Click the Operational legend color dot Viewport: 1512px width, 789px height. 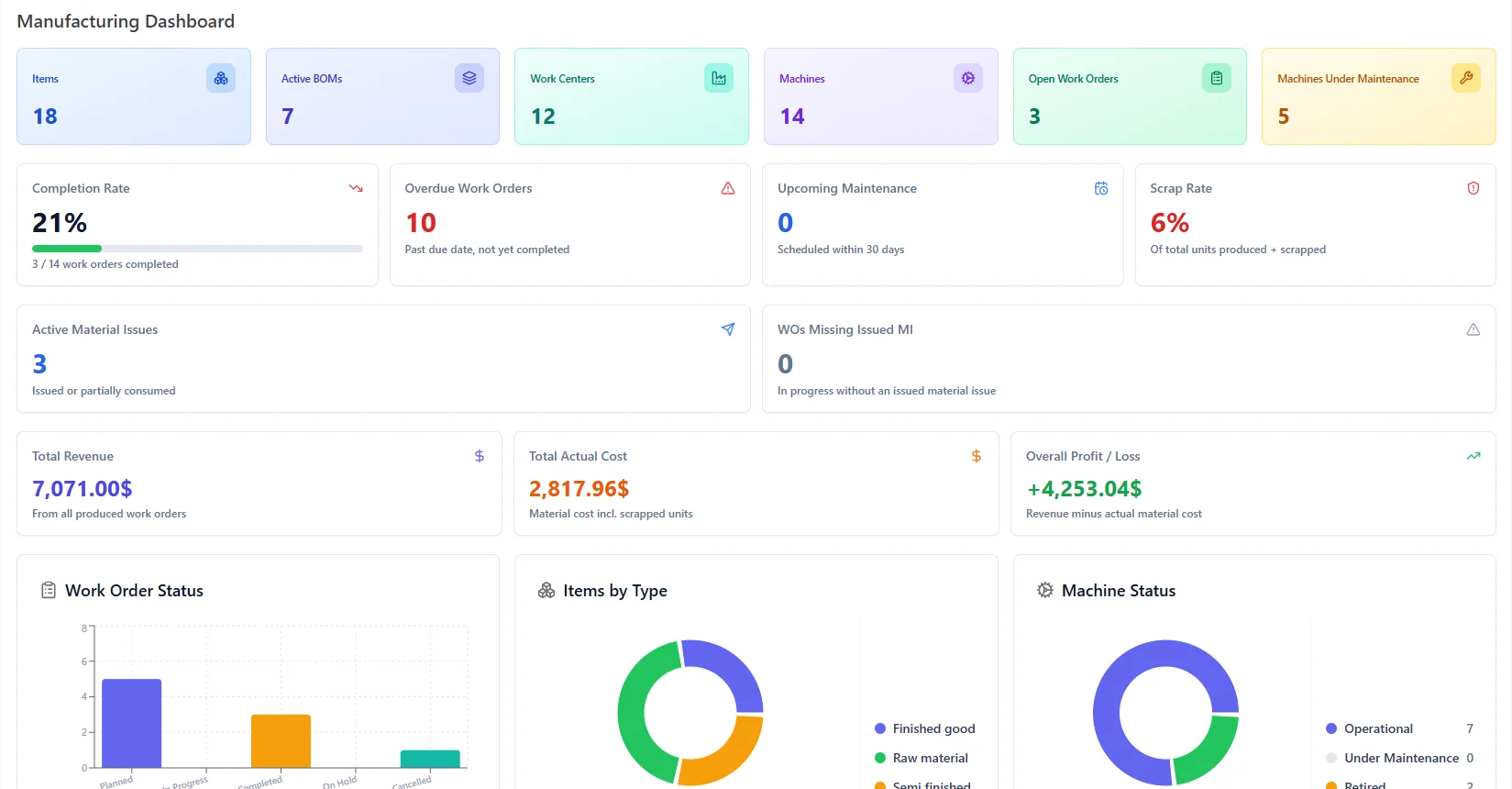click(1331, 728)
